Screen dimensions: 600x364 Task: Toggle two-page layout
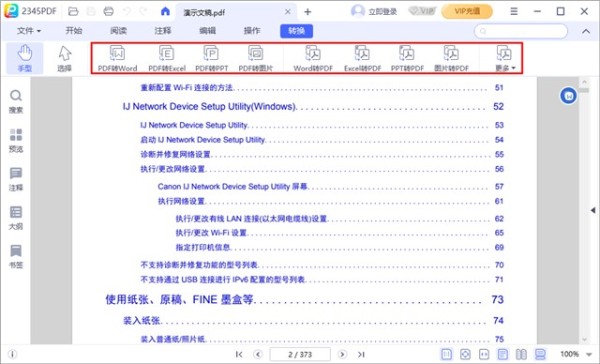(x=521, y=354)
